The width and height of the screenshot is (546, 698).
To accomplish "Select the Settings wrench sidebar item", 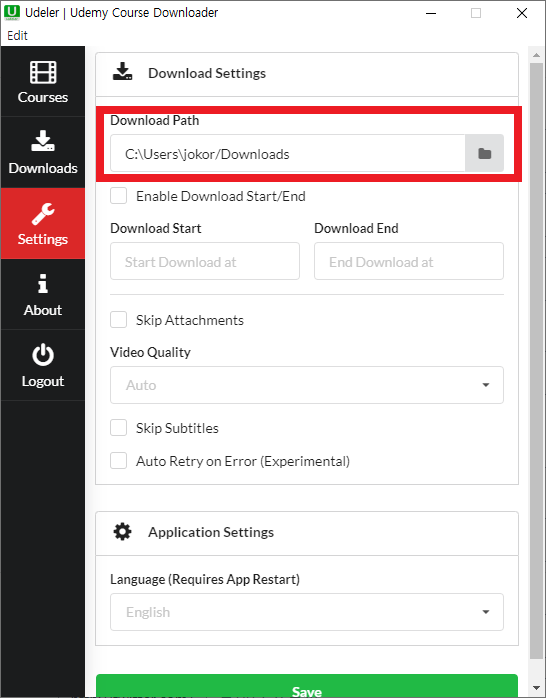I will pos(43,223).
